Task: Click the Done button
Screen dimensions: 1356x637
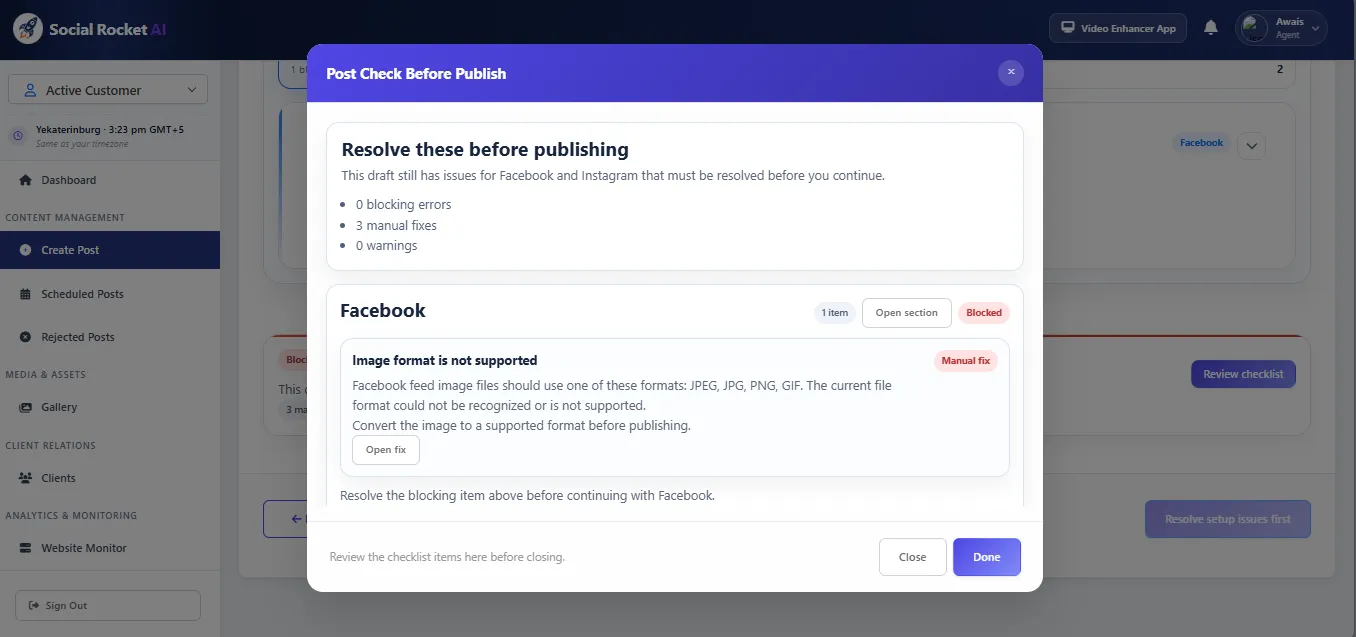Action: [986, 557]
